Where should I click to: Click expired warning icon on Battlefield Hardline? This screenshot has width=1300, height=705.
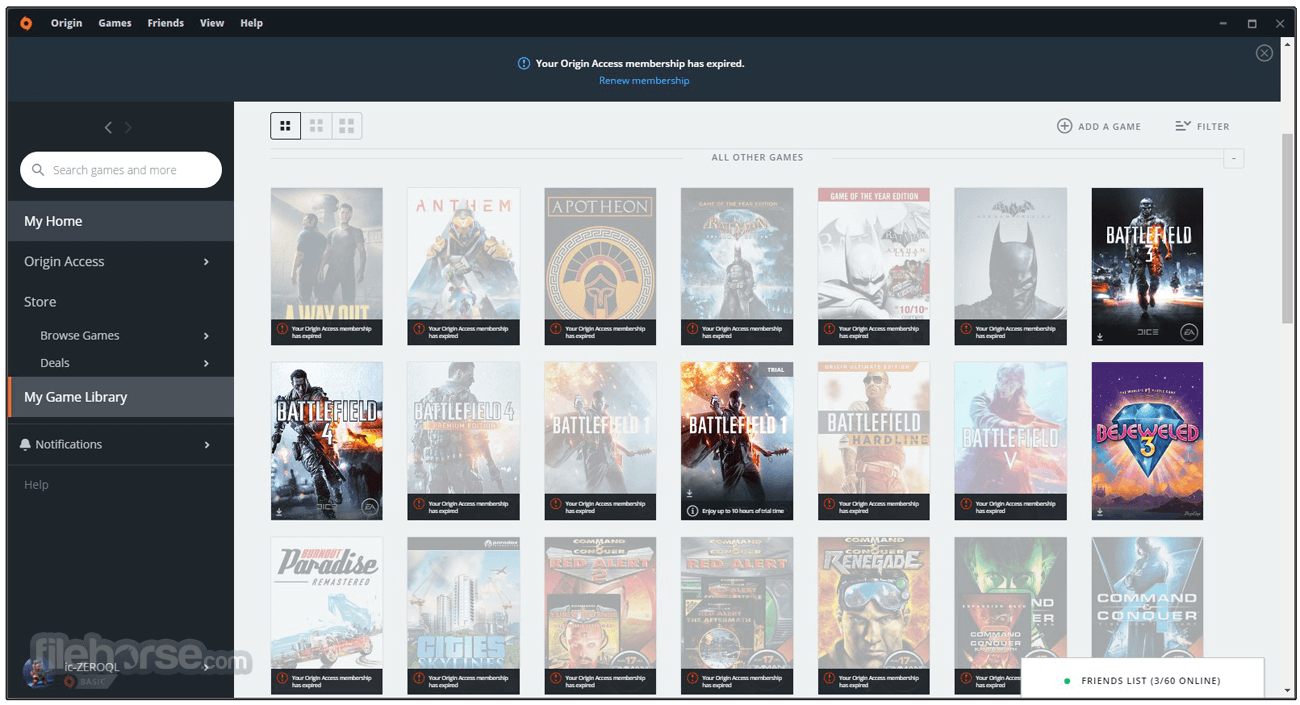829,504
